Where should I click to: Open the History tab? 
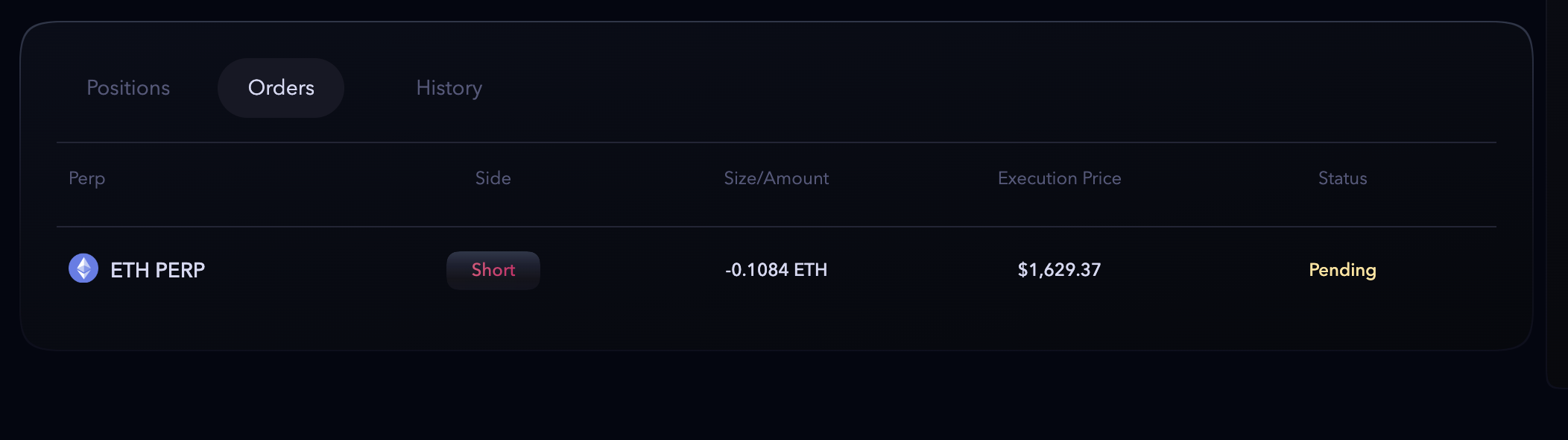tap(449, 88)
